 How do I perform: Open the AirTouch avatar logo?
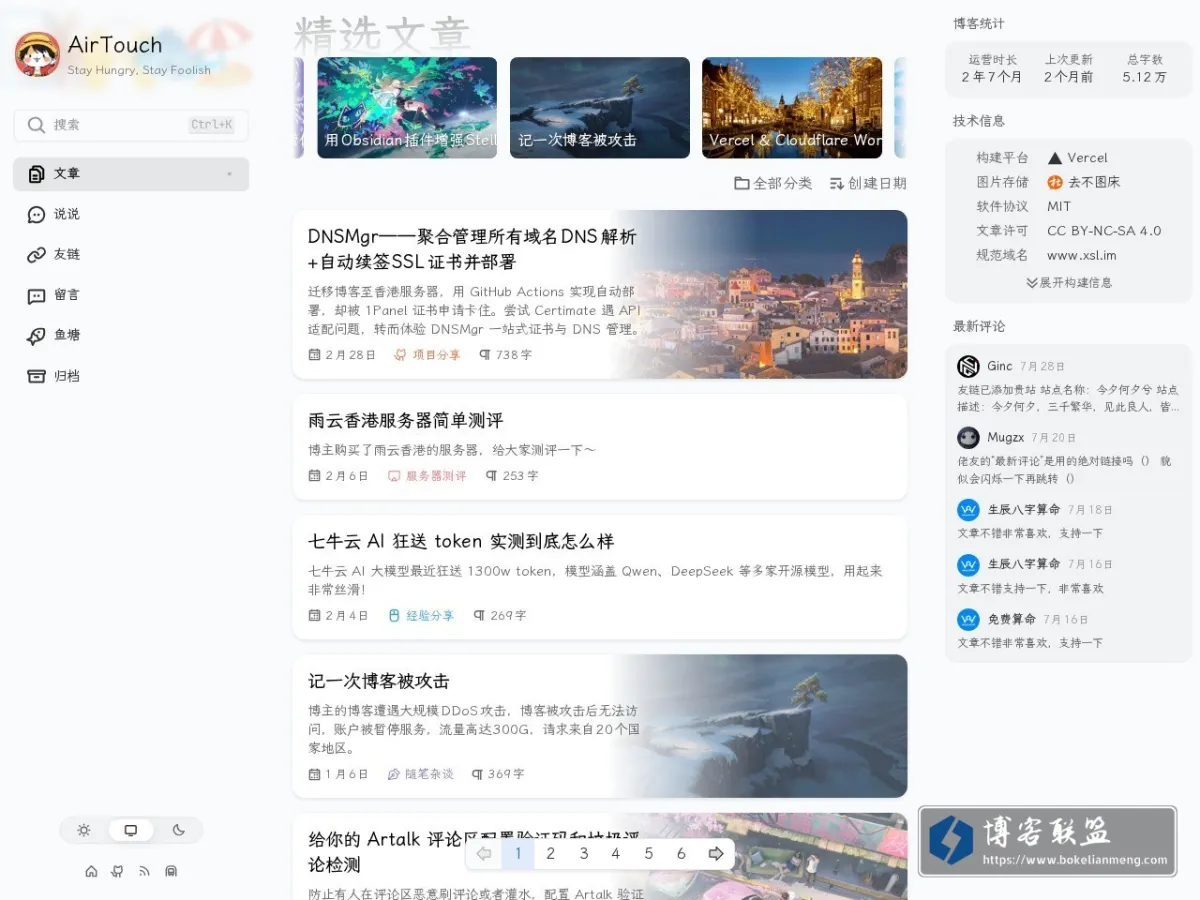(37, 54)
